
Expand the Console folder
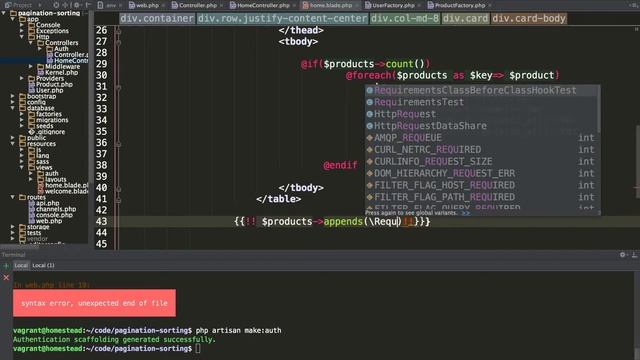coord(22,25)
